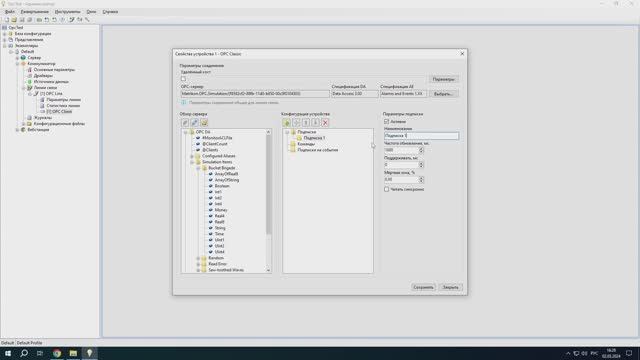Select Основные параметры in main tree
This screenshot has width=640, height=360.
54,70
